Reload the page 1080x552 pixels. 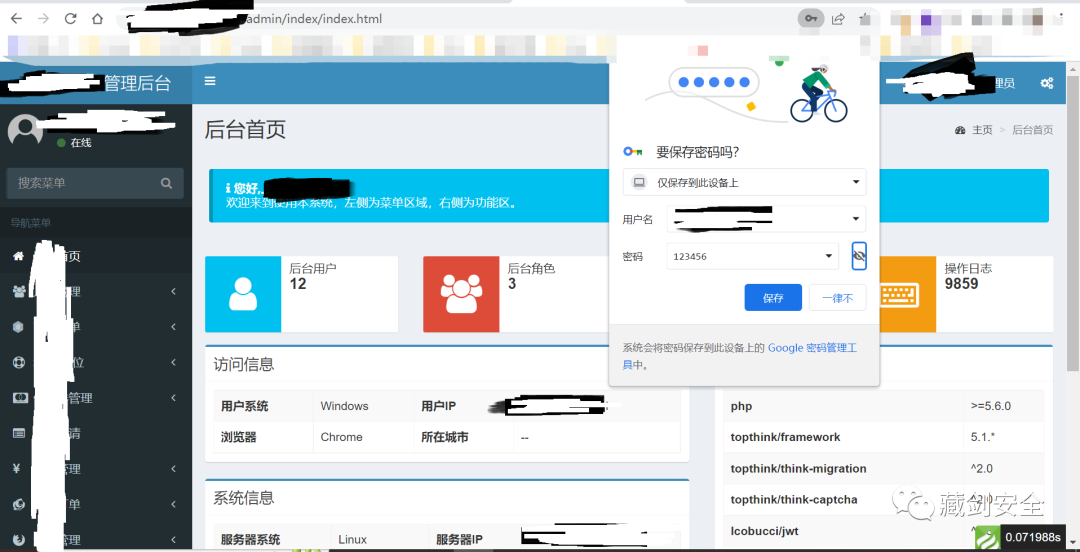pyautogui.click(x=70, y=19)
